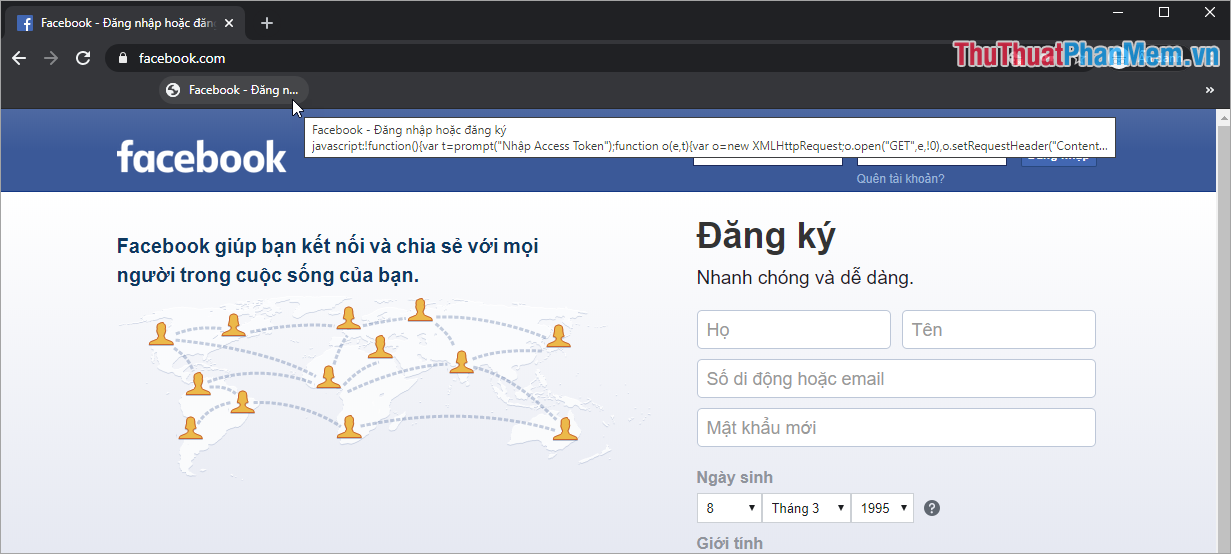Open the 'Facebook - Đăng n...' bookmark
This screenshot has width=1231, height=554.
[x=233, y=90]
